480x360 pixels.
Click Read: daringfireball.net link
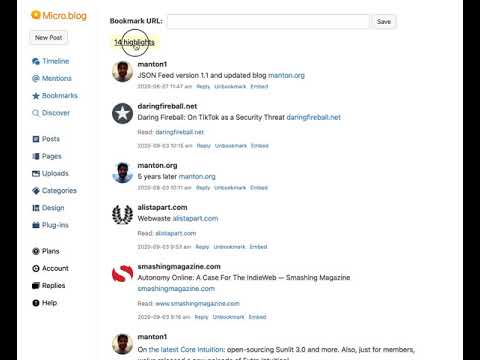179,132
